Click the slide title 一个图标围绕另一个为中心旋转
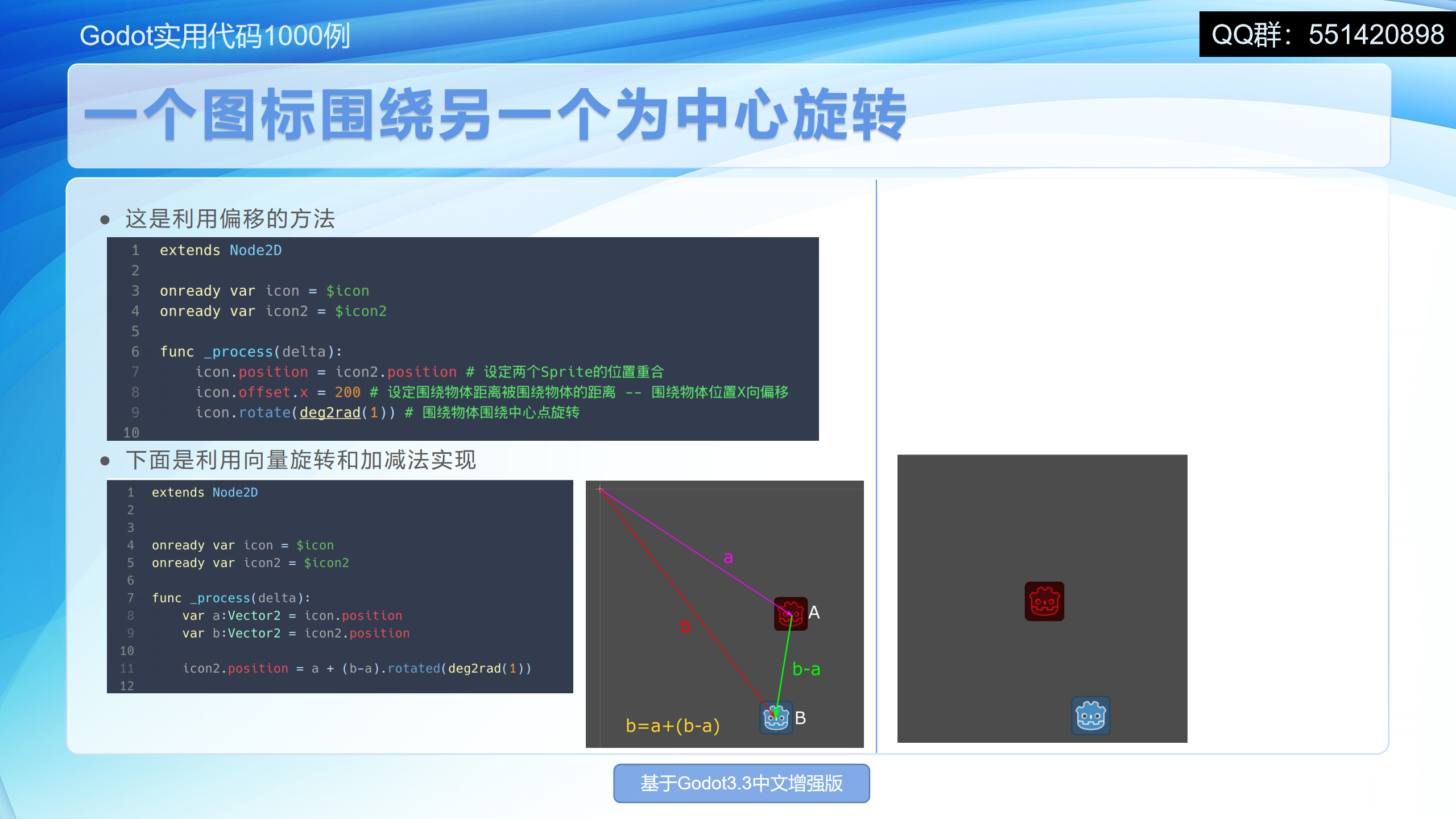This screenshot has width=1456, height=819. point(495,114)
